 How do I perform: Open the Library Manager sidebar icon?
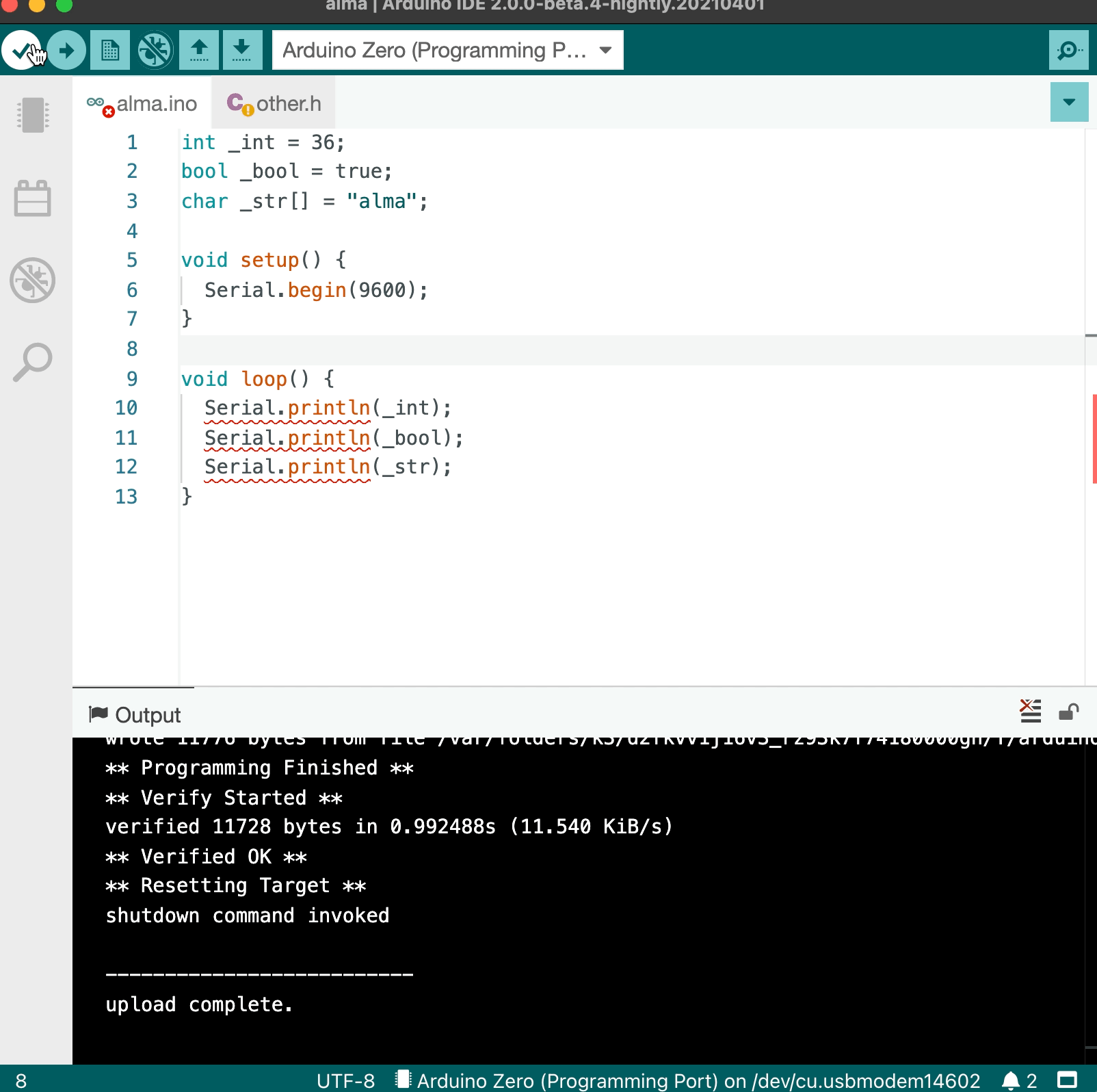point(32,198)
